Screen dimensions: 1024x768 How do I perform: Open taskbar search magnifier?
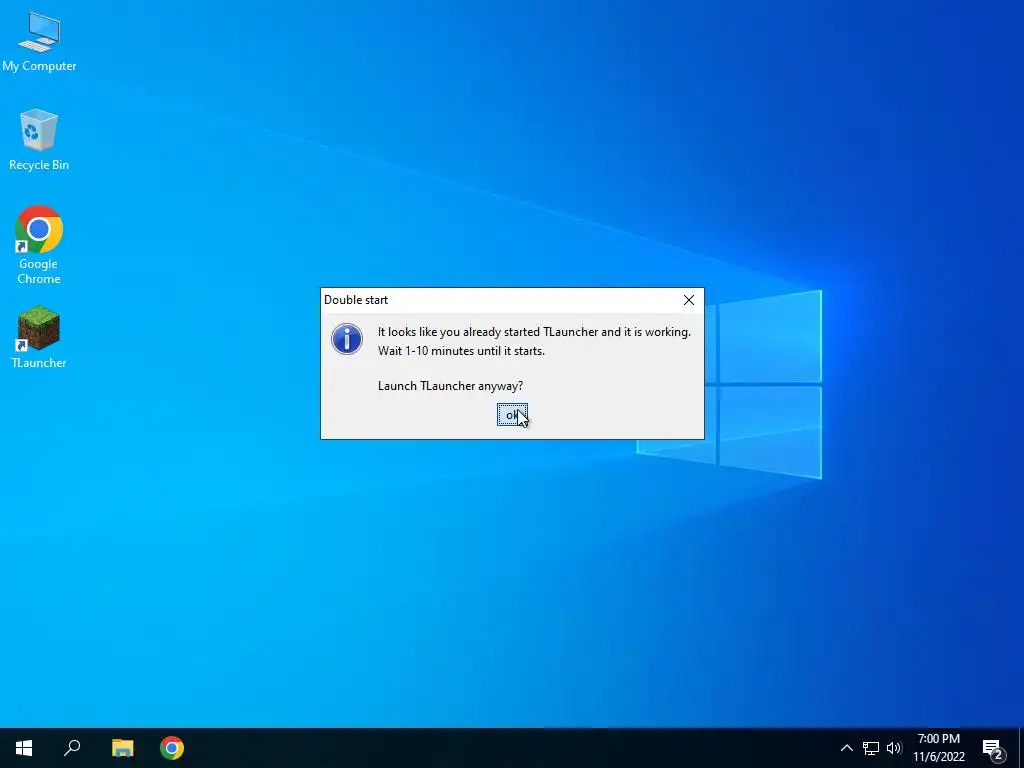tap(72, 748)
